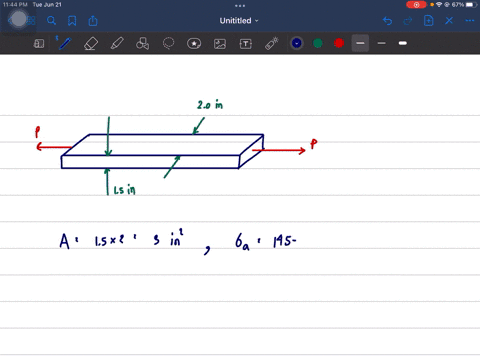Open the search magnifier icon
The height and width of the screenshot is (360, 480).
coord(51,21)
